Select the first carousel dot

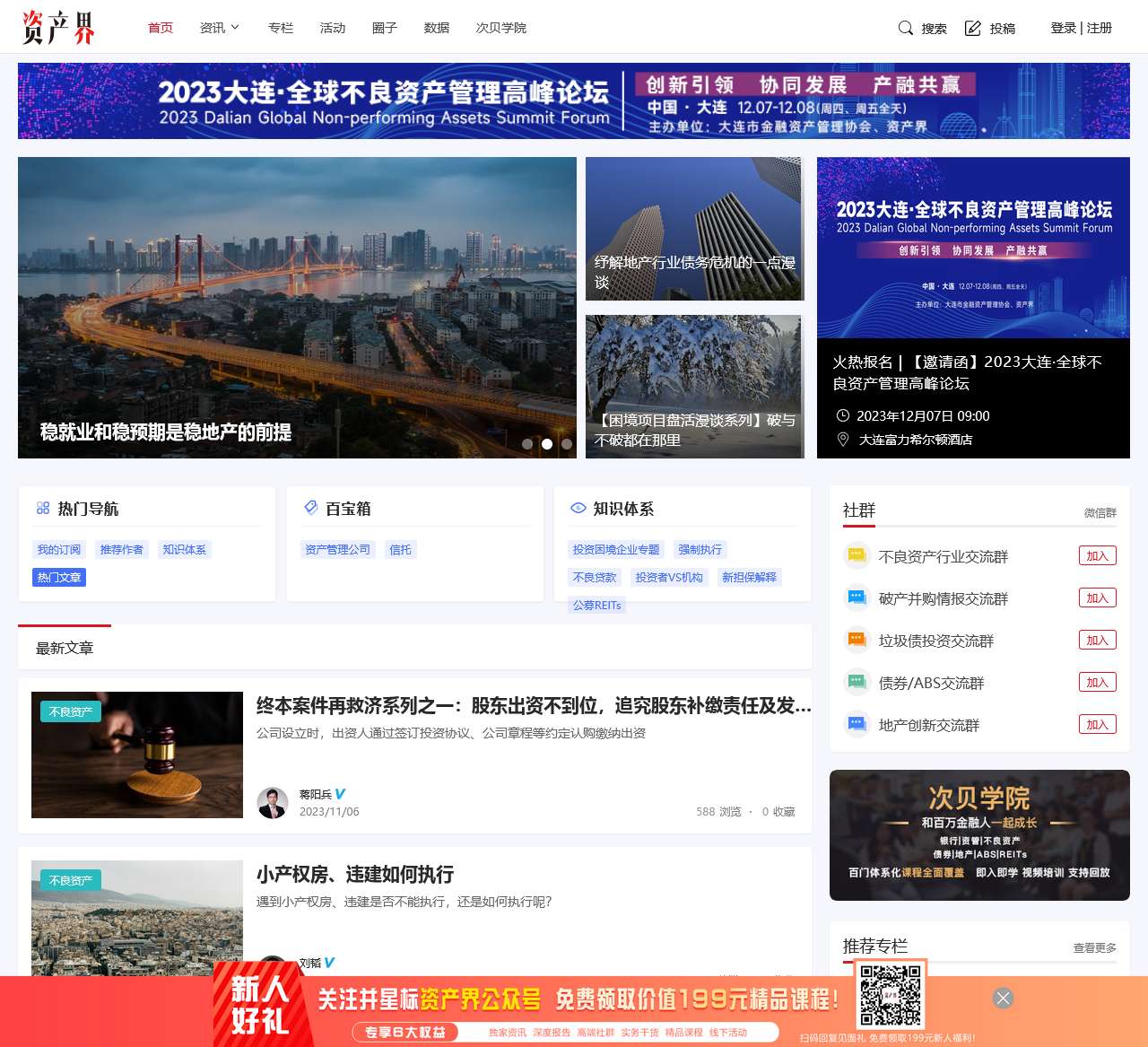(527, 444)
